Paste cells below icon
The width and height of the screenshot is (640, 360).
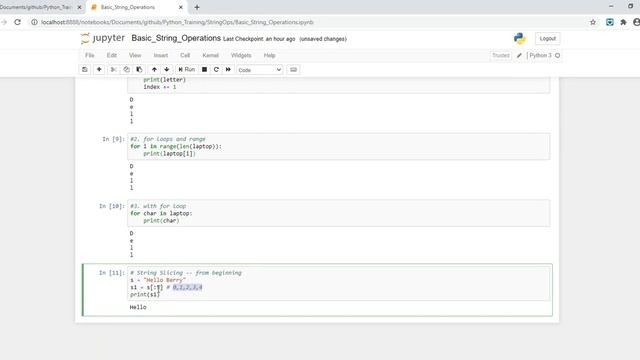click(x=139, y=70)
